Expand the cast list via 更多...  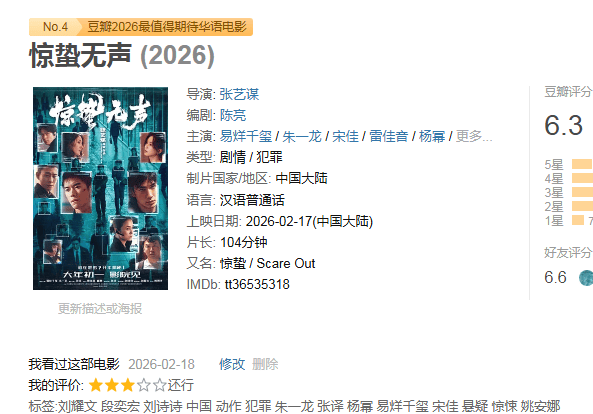point(474,136)
